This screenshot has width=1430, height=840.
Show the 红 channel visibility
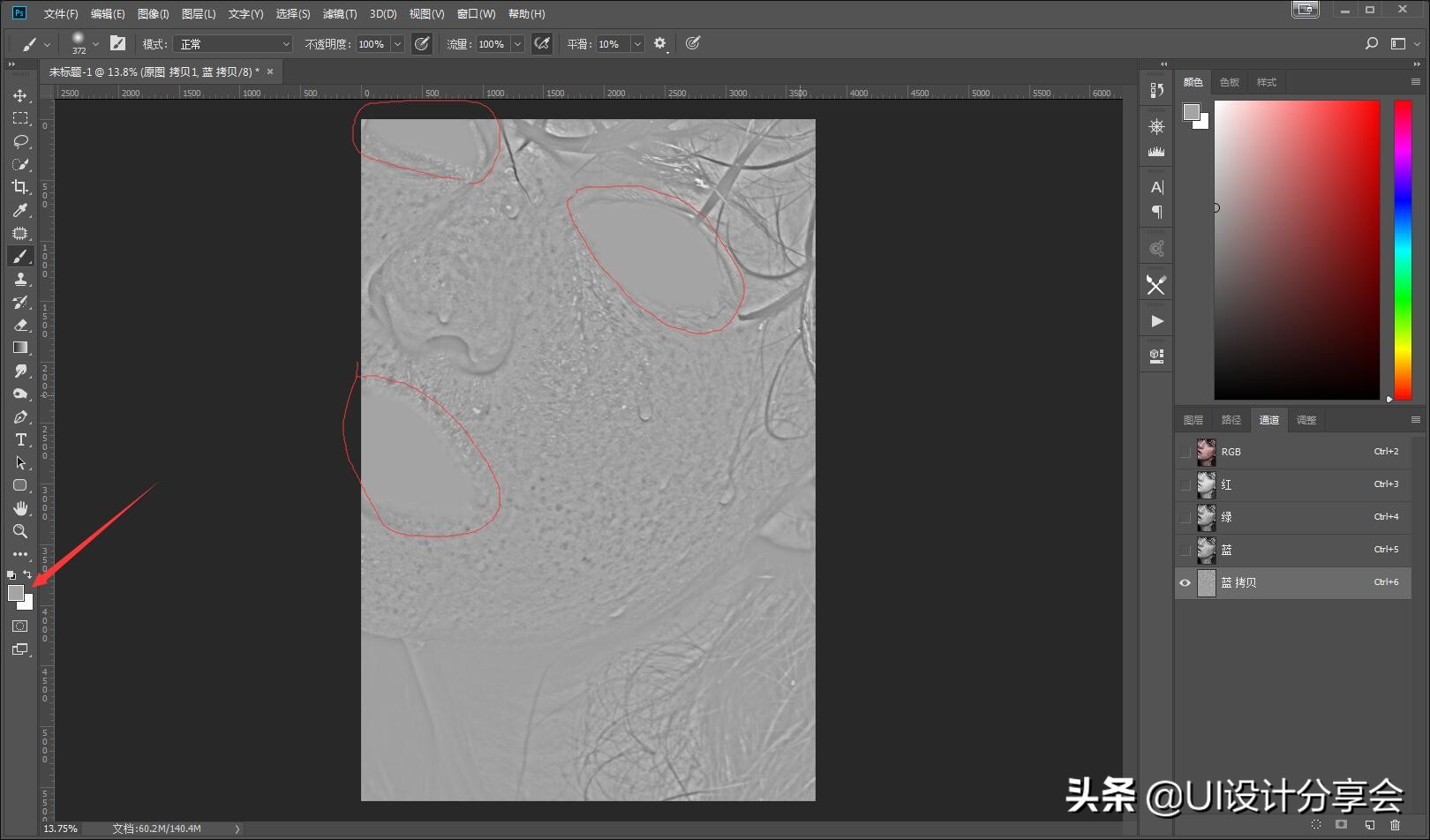pos(1185,484)
